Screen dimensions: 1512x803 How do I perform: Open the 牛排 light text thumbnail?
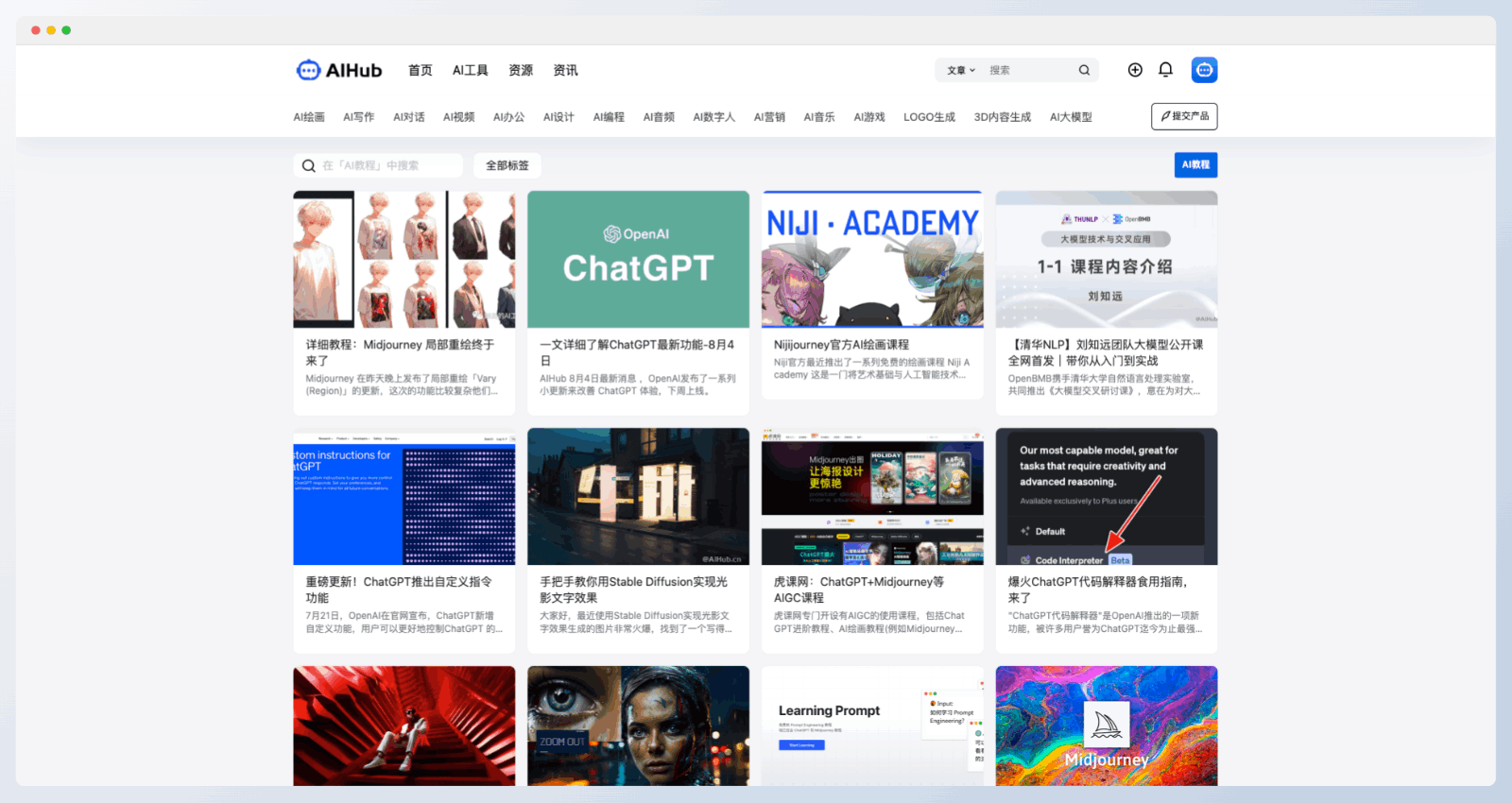tap(638, 497)
